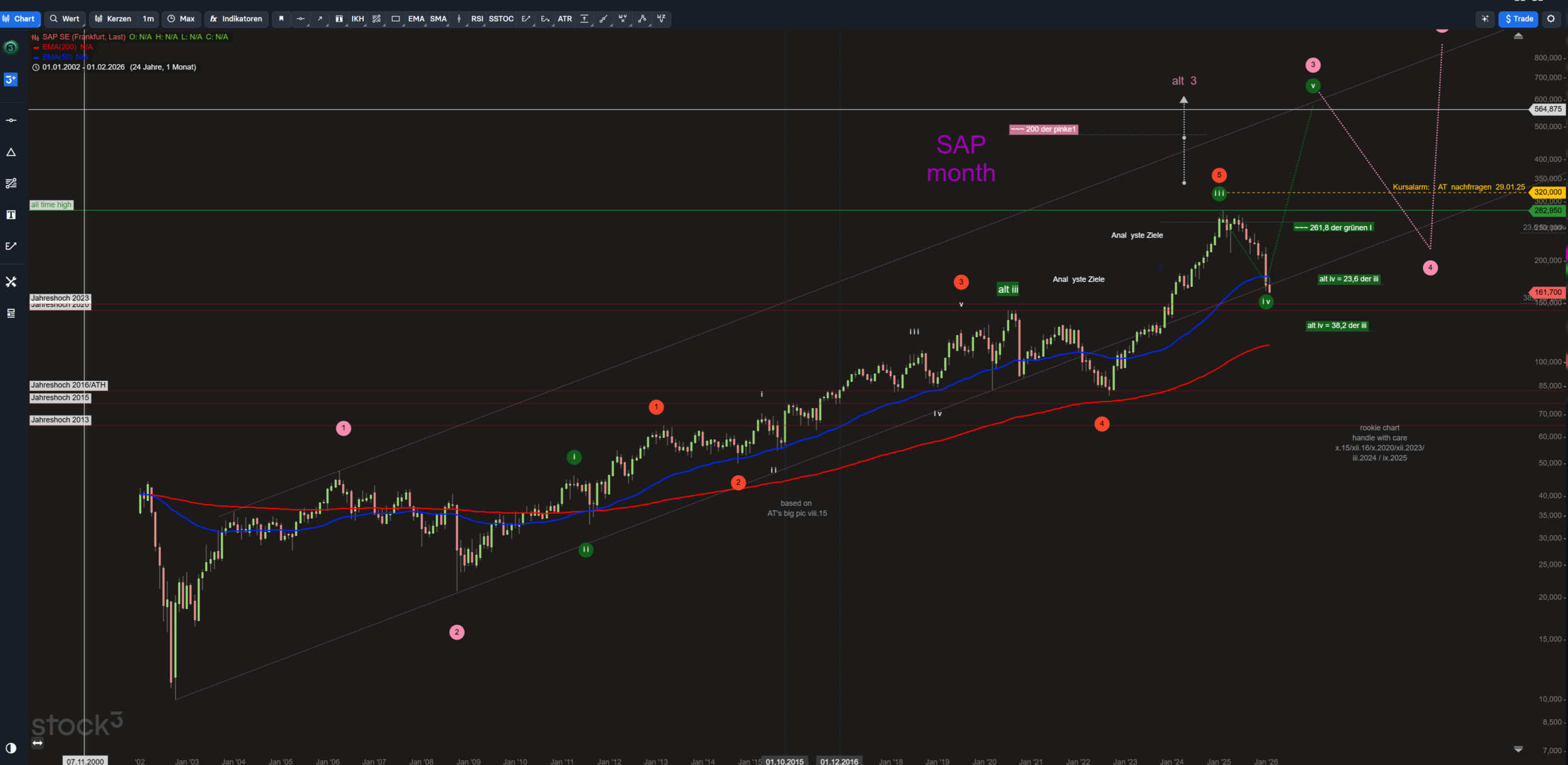Click the settings gear at top right
Screen dimensions: 1568x765
(1550, 19)
